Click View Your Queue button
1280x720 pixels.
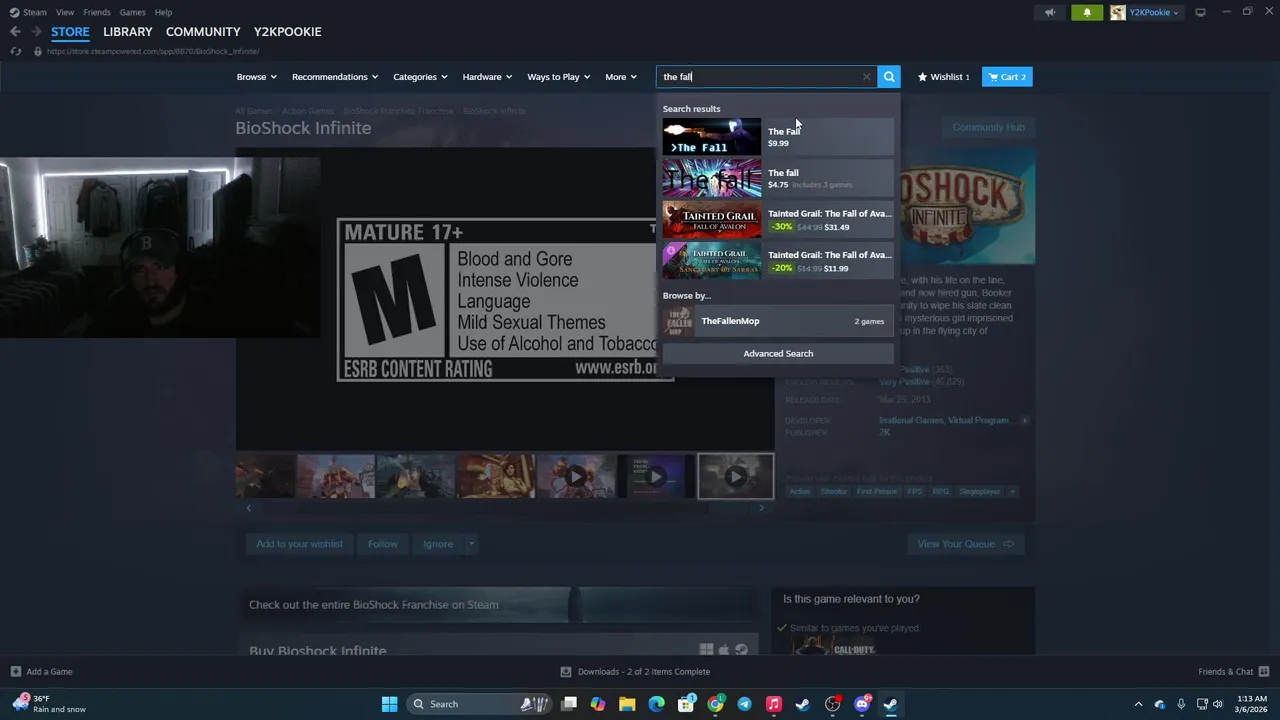965,544
